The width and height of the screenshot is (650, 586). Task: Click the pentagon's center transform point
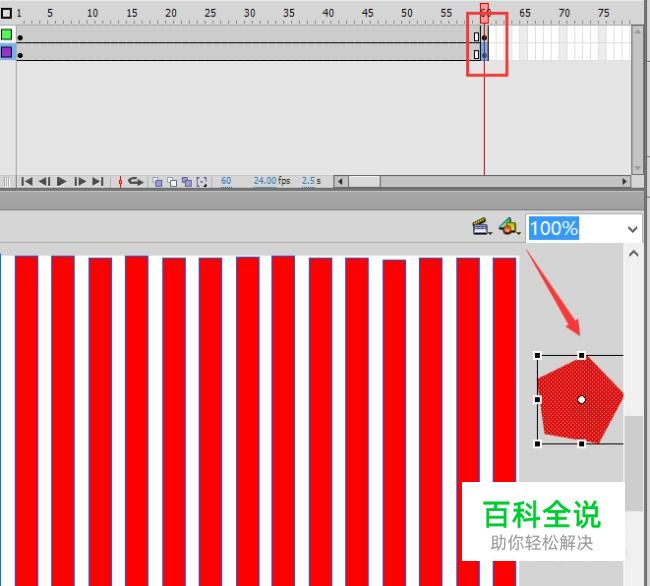(x=581, y=400)
